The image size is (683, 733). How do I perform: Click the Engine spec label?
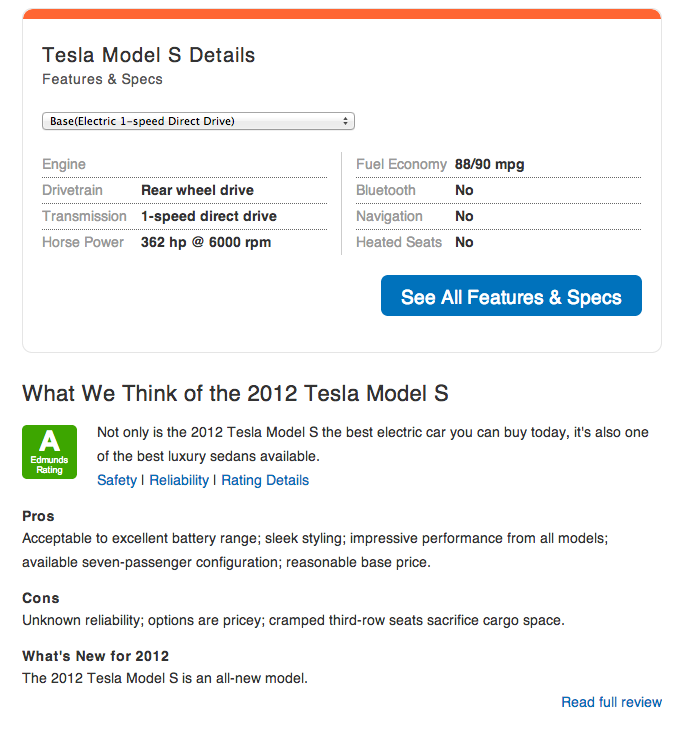tap(64, 164)
